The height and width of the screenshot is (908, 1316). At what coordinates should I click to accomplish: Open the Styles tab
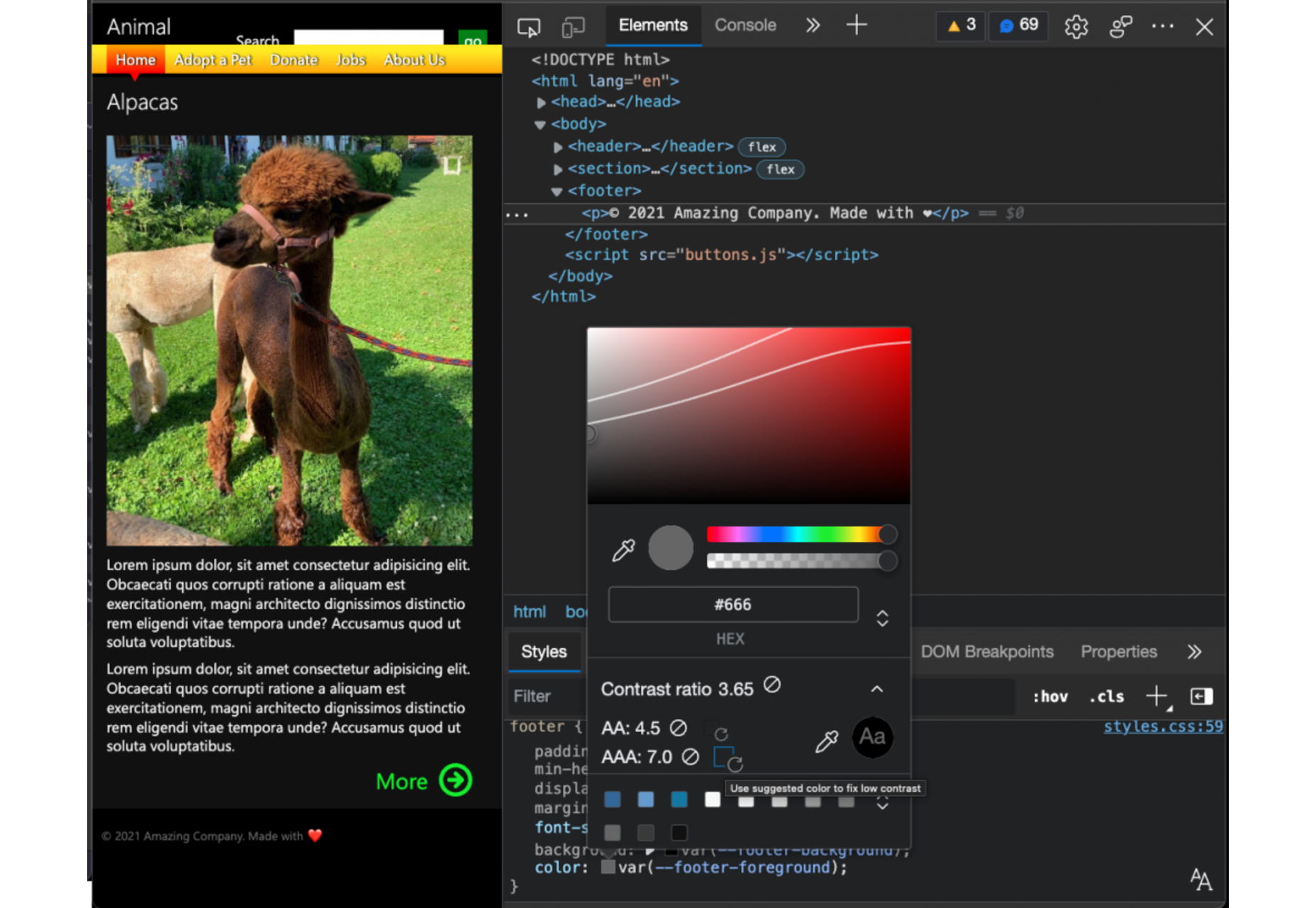544,651
